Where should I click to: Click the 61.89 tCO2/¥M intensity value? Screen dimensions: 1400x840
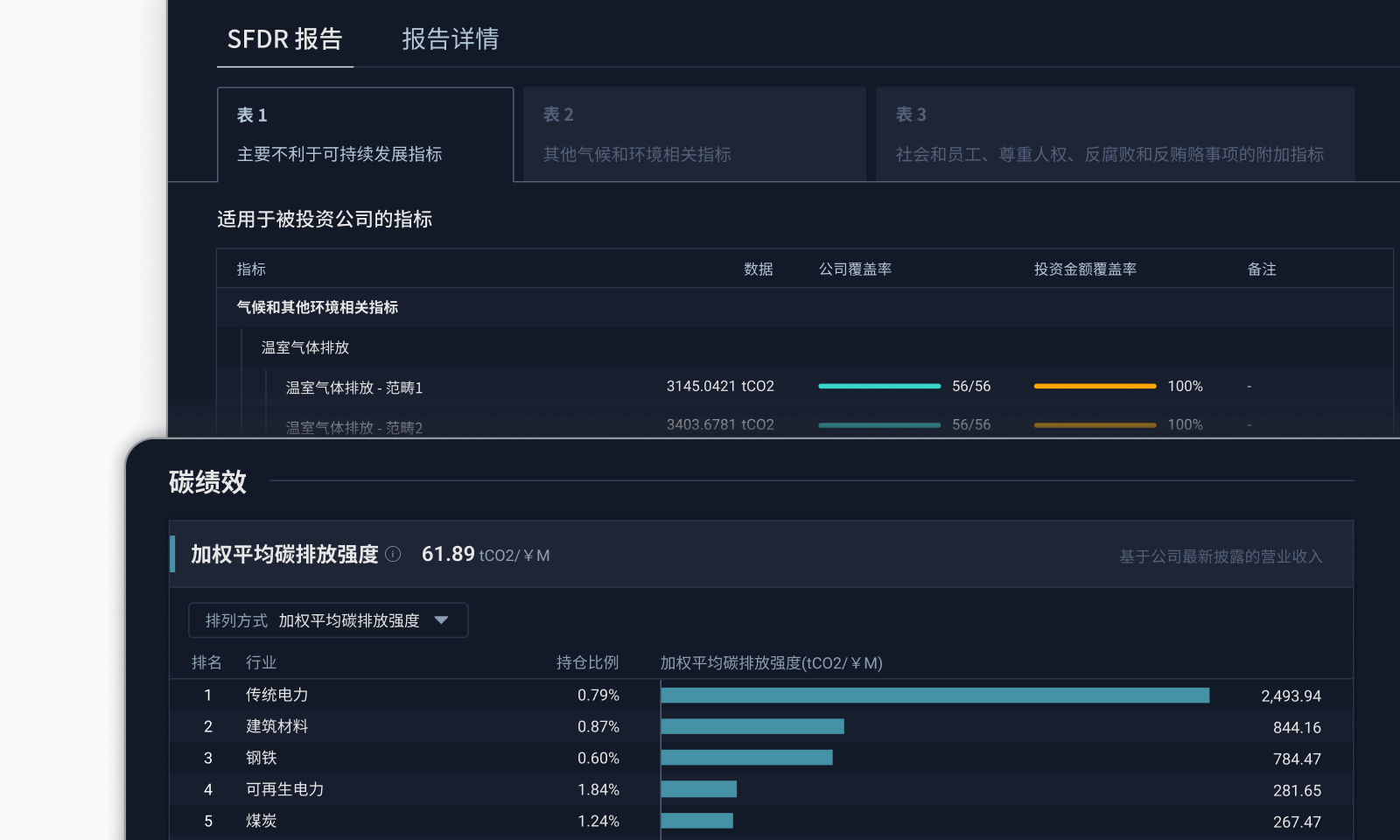pyautogui.click(x=486, y=554)
